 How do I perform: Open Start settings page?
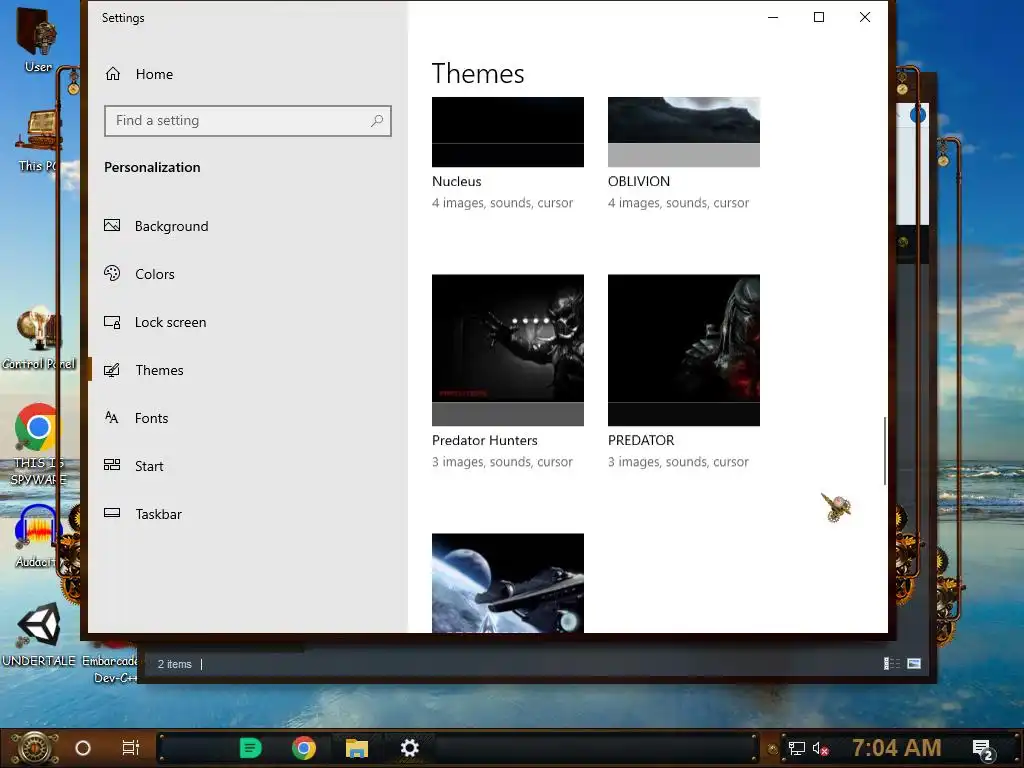pos(134,466)
